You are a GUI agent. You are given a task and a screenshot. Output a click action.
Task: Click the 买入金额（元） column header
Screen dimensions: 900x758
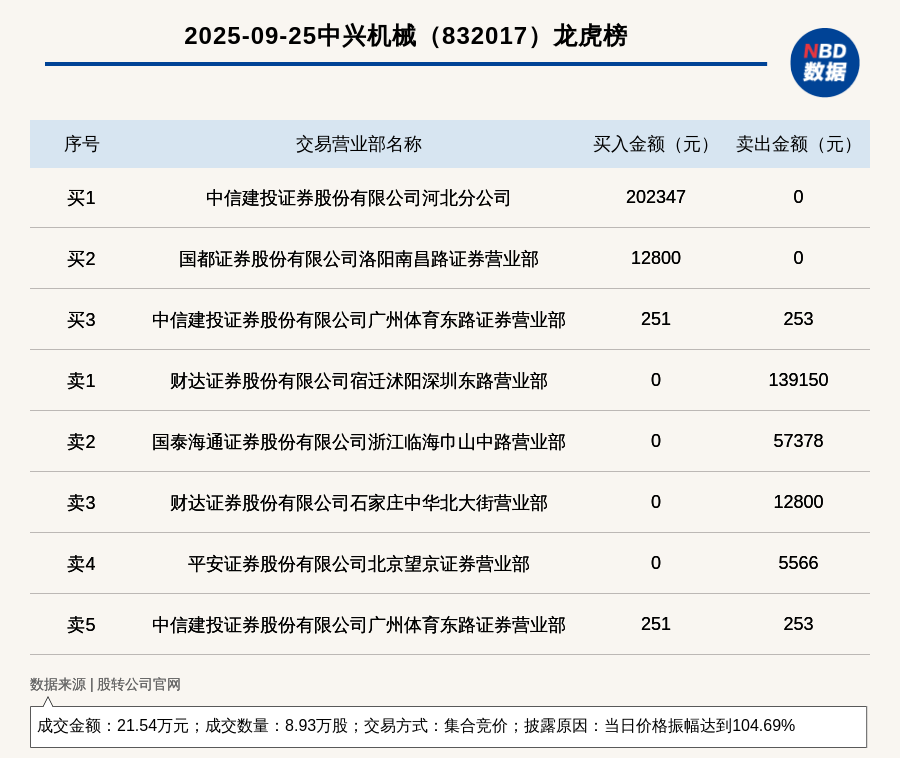point(655,144)
